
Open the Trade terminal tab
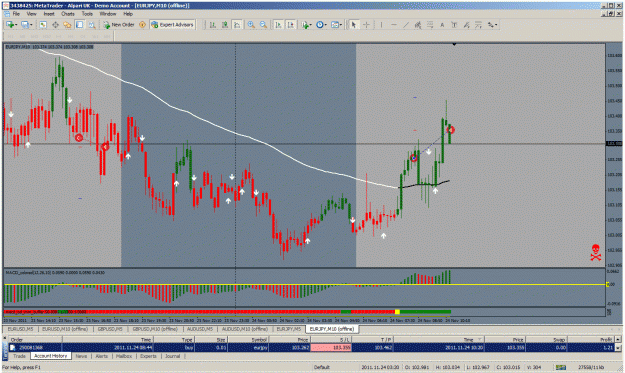(x=19, y=356)
